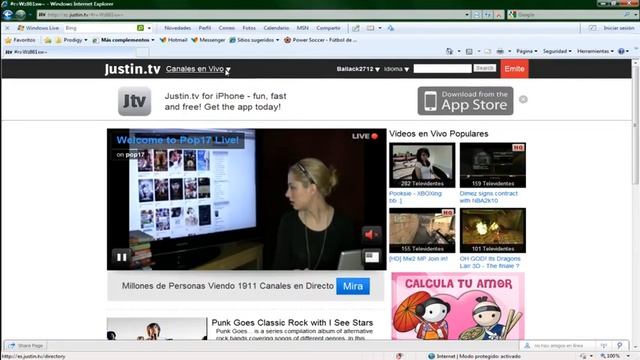
Task: Open Perfil in Windows Live toolbar
Action: 205,28
